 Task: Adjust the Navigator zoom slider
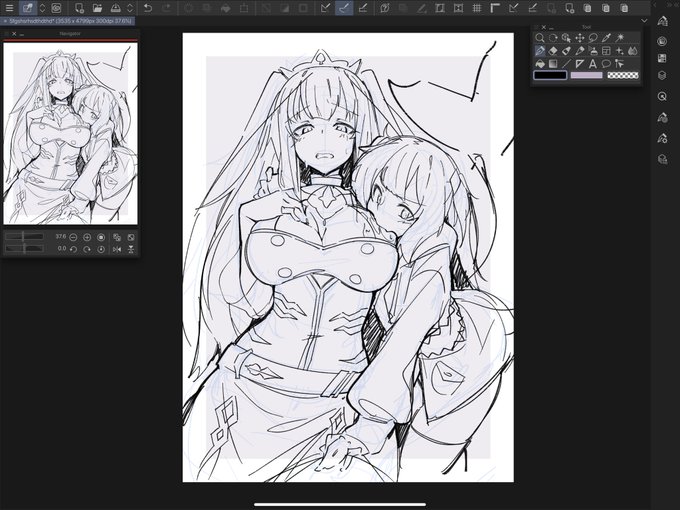(24, 236)
